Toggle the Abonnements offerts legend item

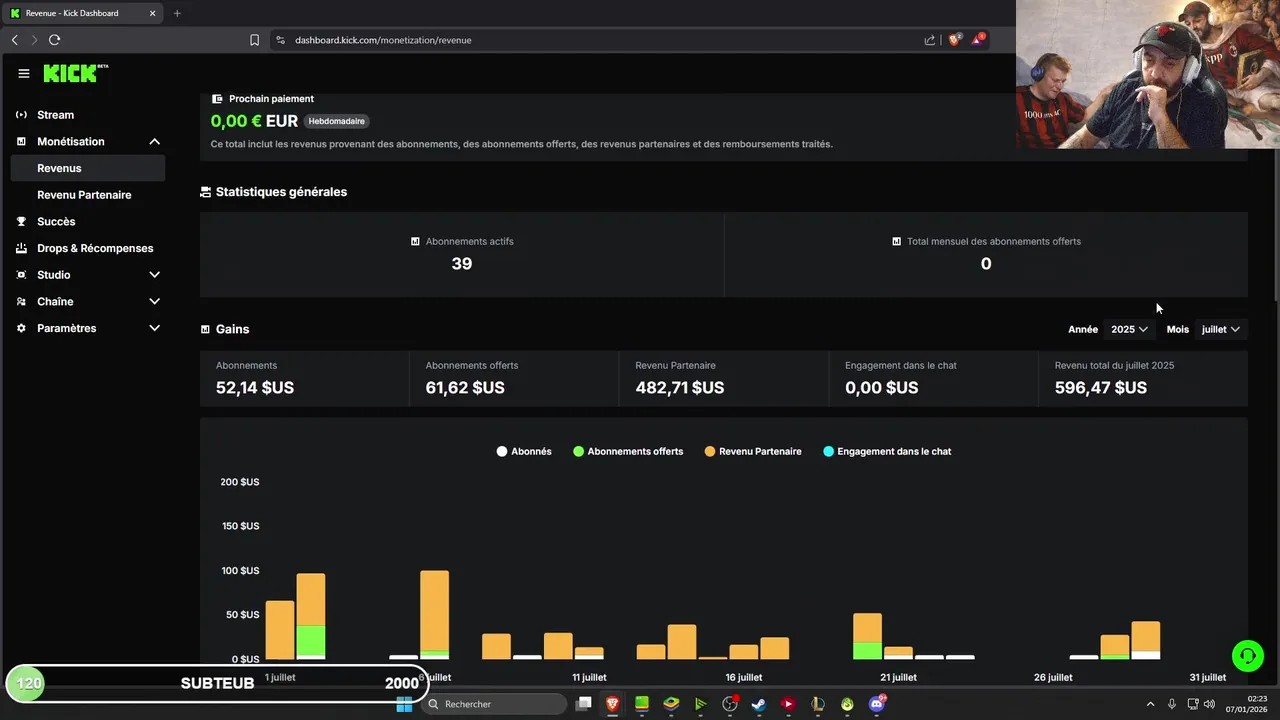coord(628,452)
